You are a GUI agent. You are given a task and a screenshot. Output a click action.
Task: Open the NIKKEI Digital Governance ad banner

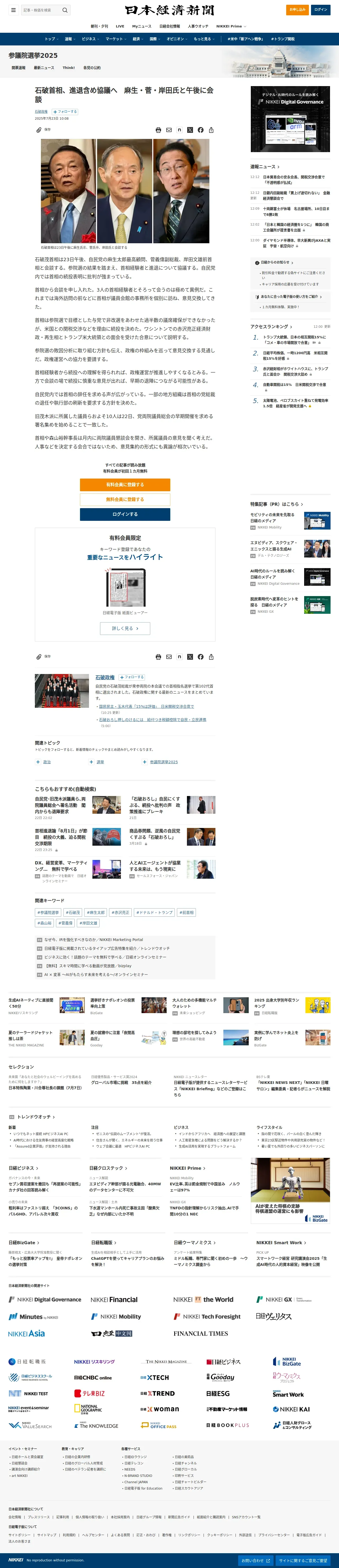point(290,119)
